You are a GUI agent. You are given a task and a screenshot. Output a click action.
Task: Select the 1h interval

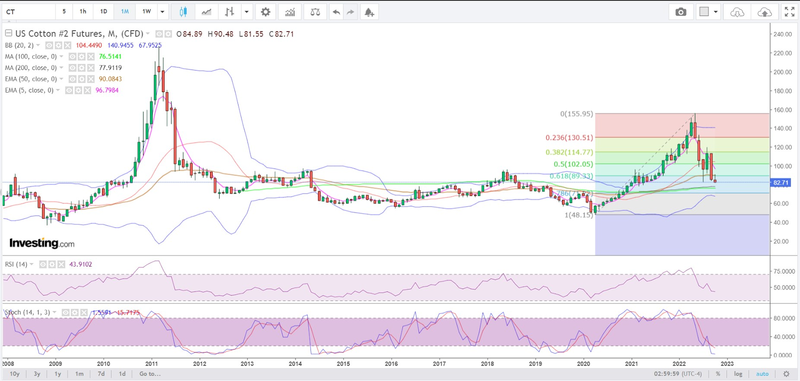pos(83,11)
